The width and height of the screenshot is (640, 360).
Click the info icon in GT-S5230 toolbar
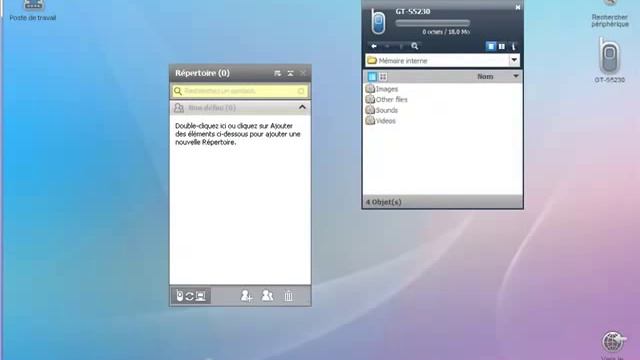[x=513, y=47]
